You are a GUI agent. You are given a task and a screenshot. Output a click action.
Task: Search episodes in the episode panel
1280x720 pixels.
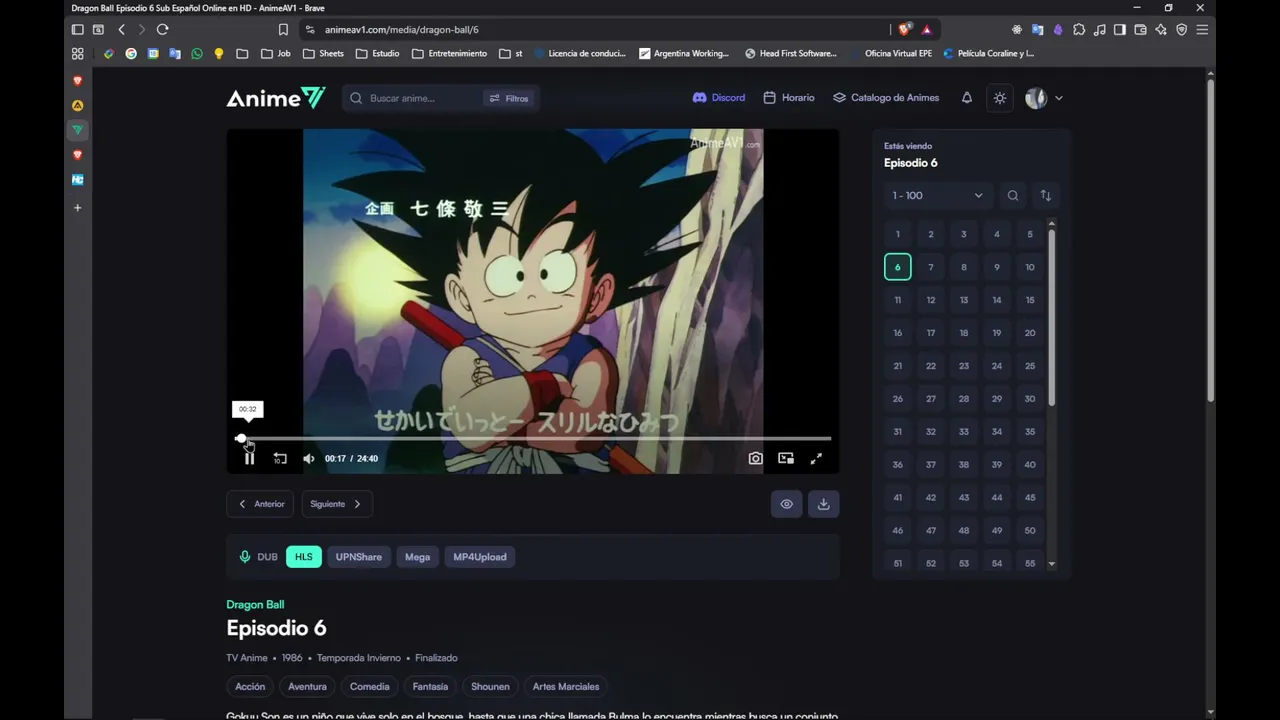[1013, 196]
